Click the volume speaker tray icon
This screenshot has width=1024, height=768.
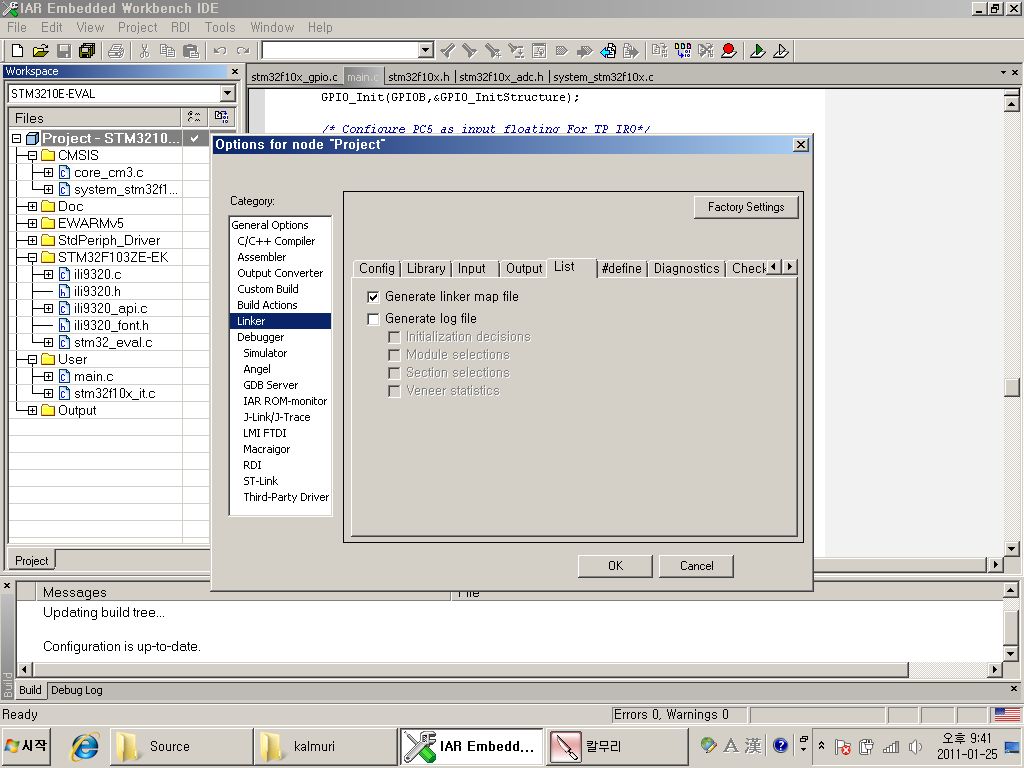[x=914, y=746]
